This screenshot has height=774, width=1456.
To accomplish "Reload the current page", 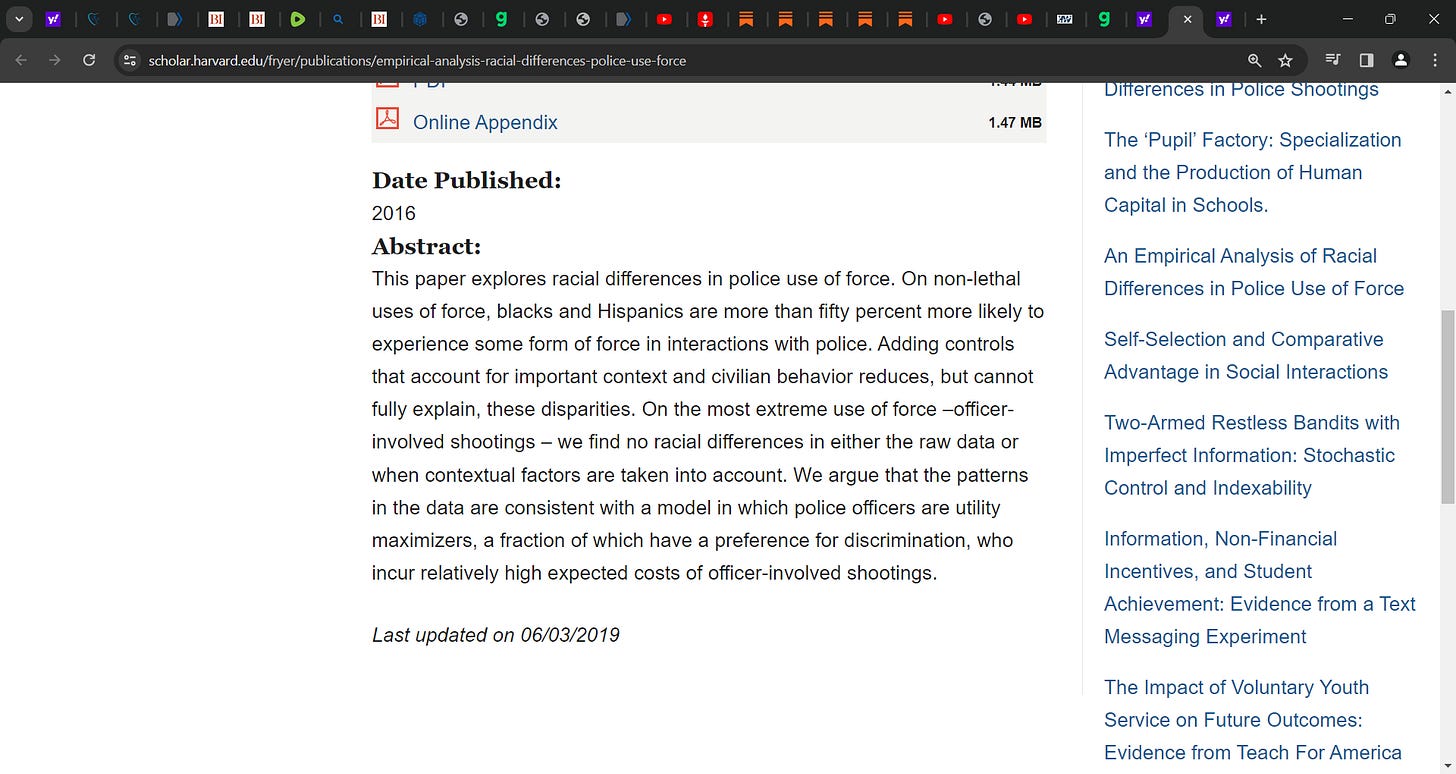I will coord(89,60).
